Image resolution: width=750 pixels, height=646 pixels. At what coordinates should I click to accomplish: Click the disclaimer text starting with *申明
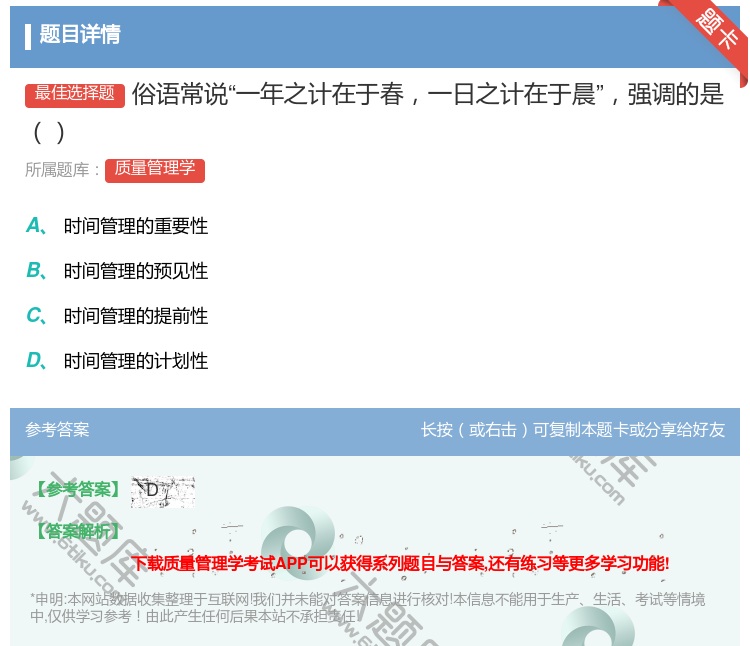[367, 607]
